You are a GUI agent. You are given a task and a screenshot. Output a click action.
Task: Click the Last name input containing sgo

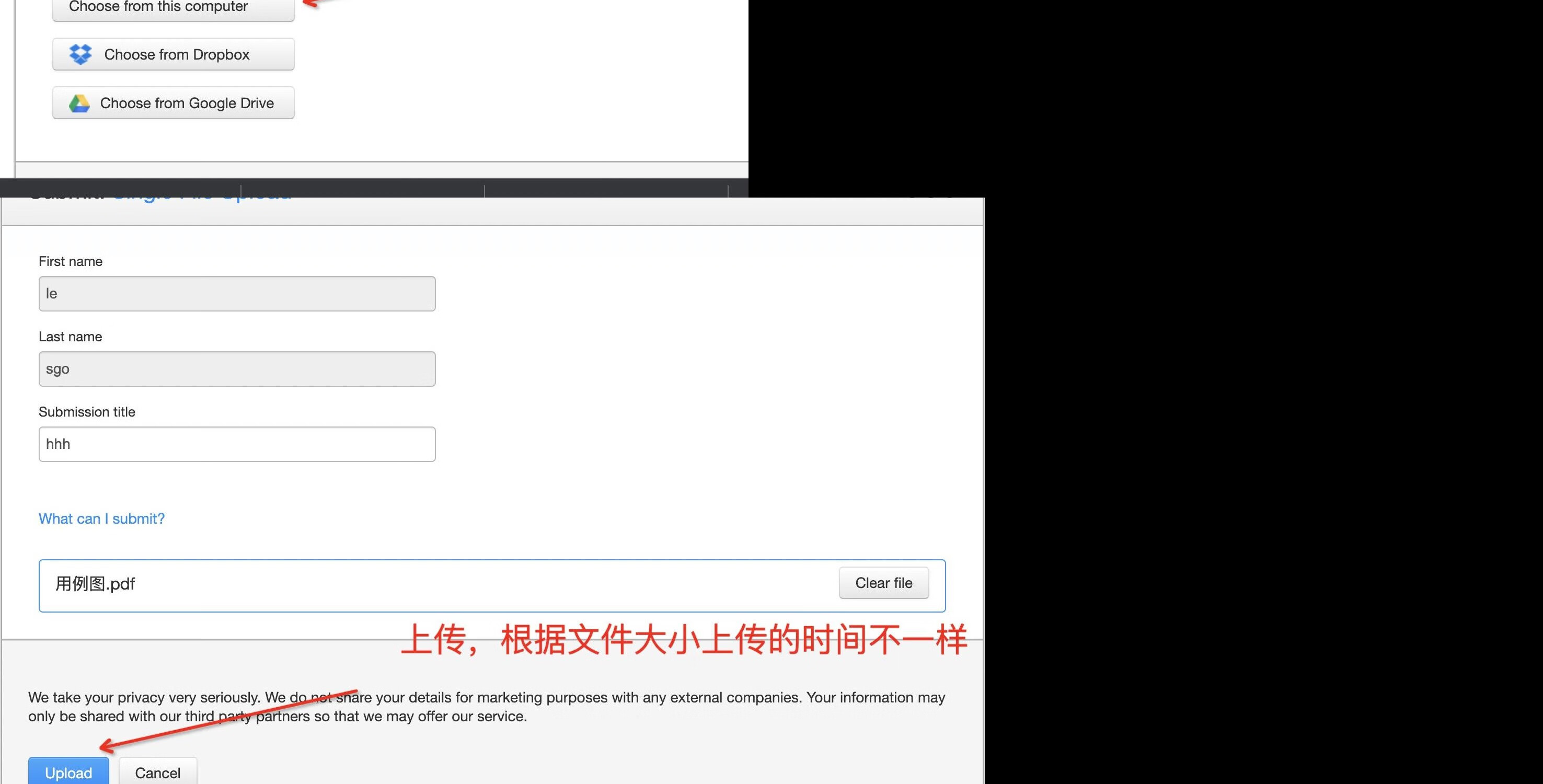[x=237, y=369]
